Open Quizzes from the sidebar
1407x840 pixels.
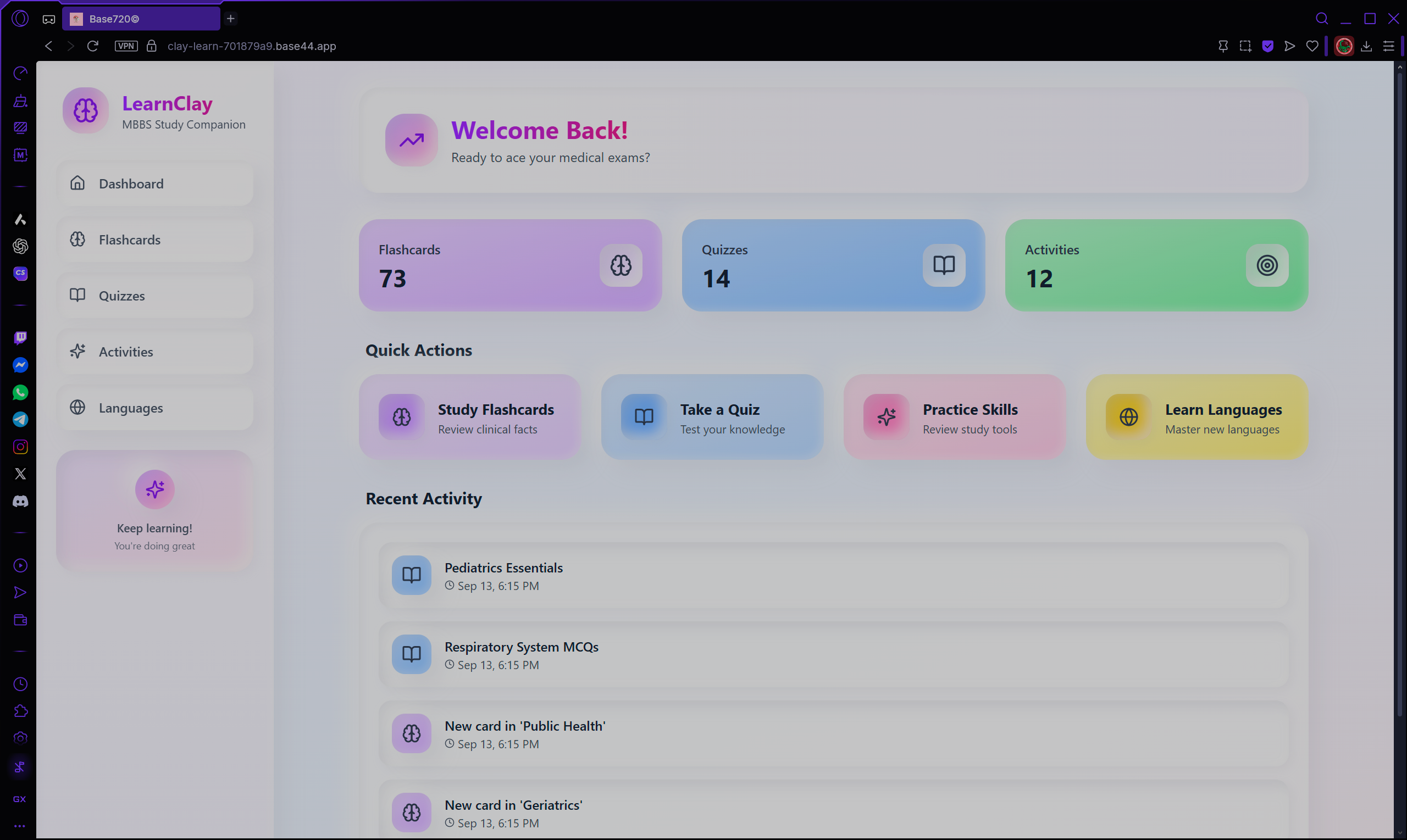click(x=154, y=296)
